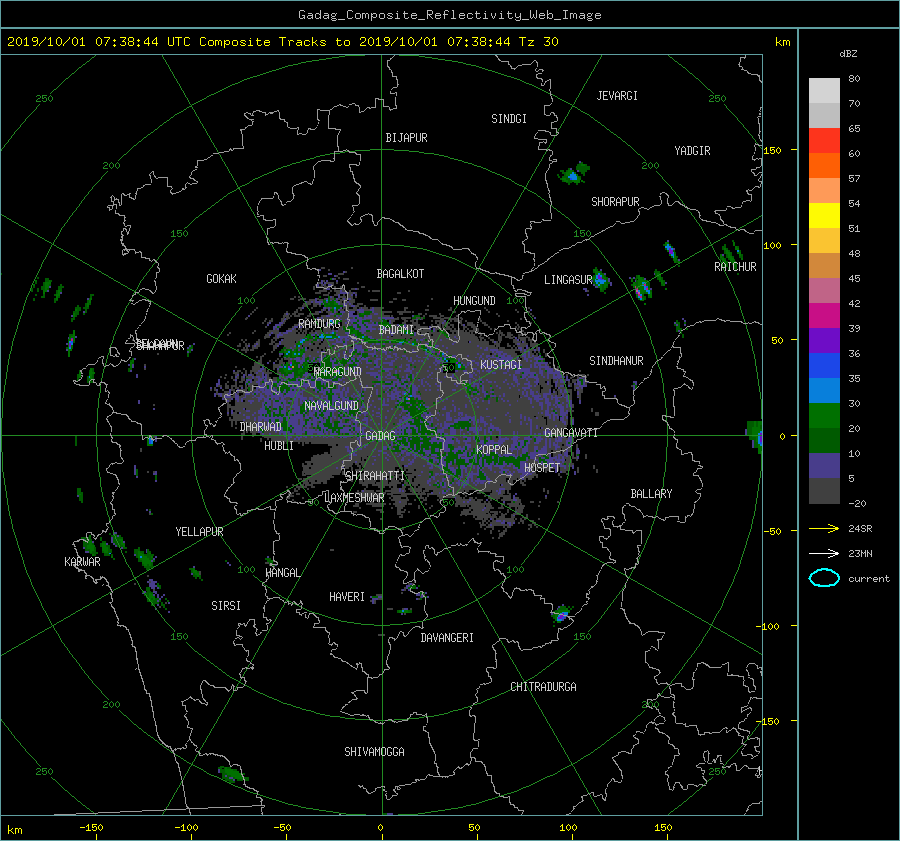Click the GADAG radar center label
Screen dimensions: 900x841
(380, 436)
